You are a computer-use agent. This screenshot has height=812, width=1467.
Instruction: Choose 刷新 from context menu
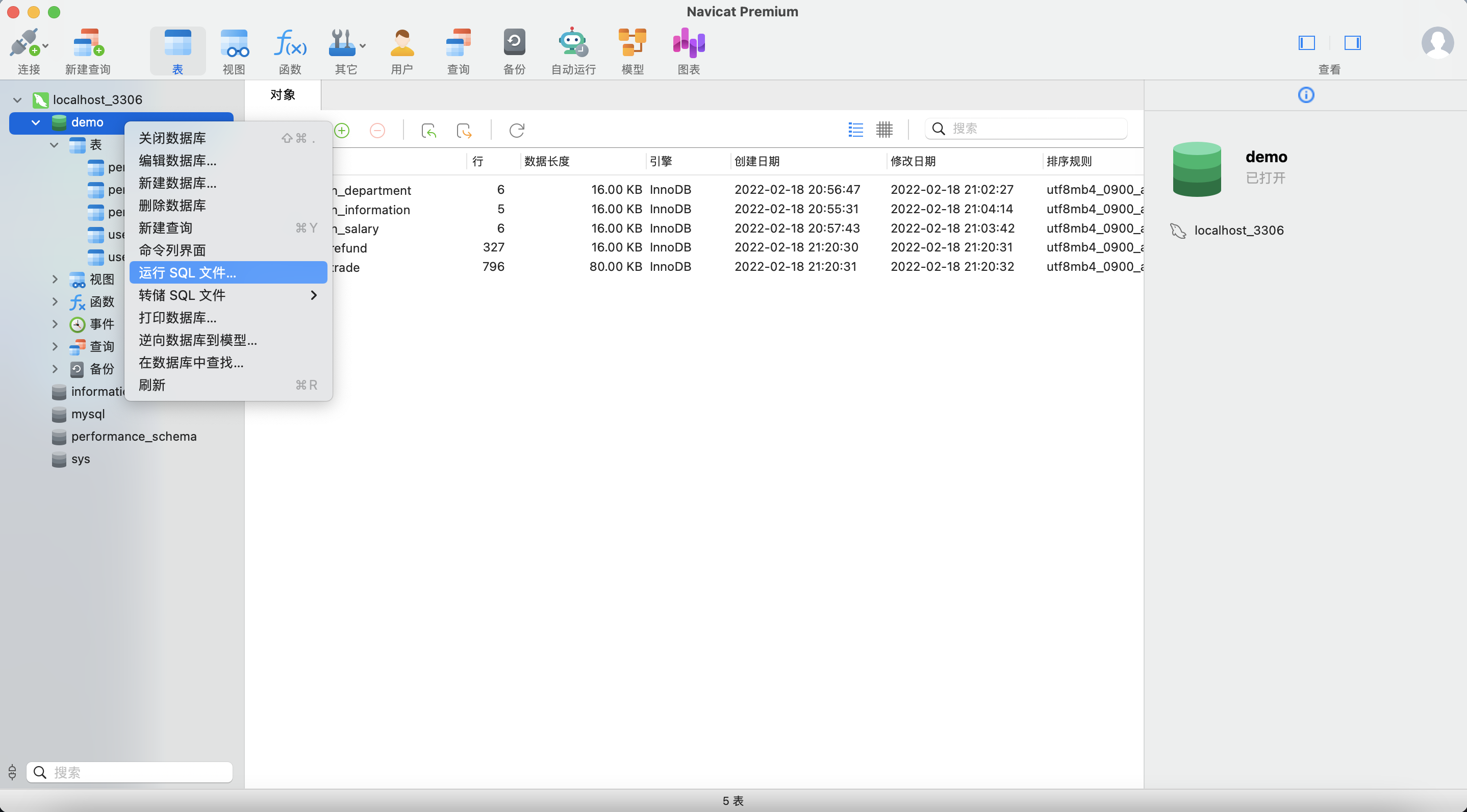tap(229, 385)
